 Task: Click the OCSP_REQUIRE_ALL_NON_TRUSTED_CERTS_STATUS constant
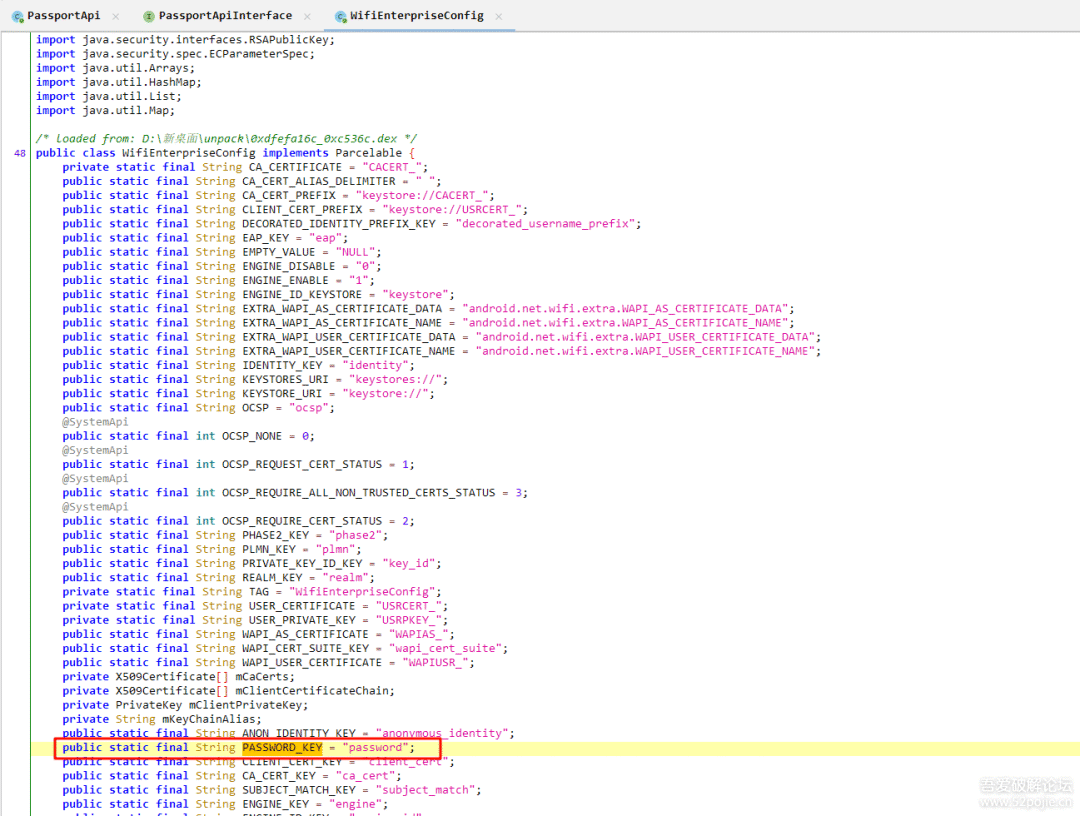point(358,492)
